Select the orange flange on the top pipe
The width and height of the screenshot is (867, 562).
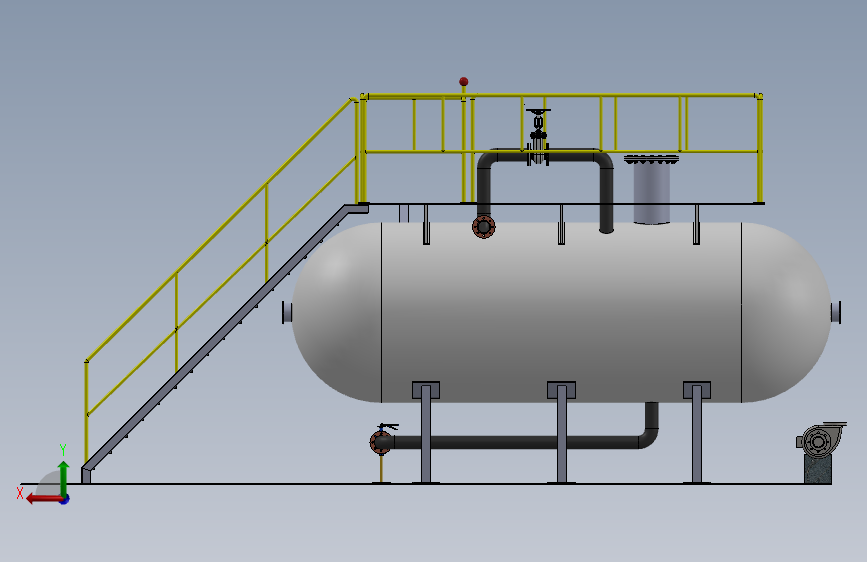pyautogui.click(x=484, y=227)
